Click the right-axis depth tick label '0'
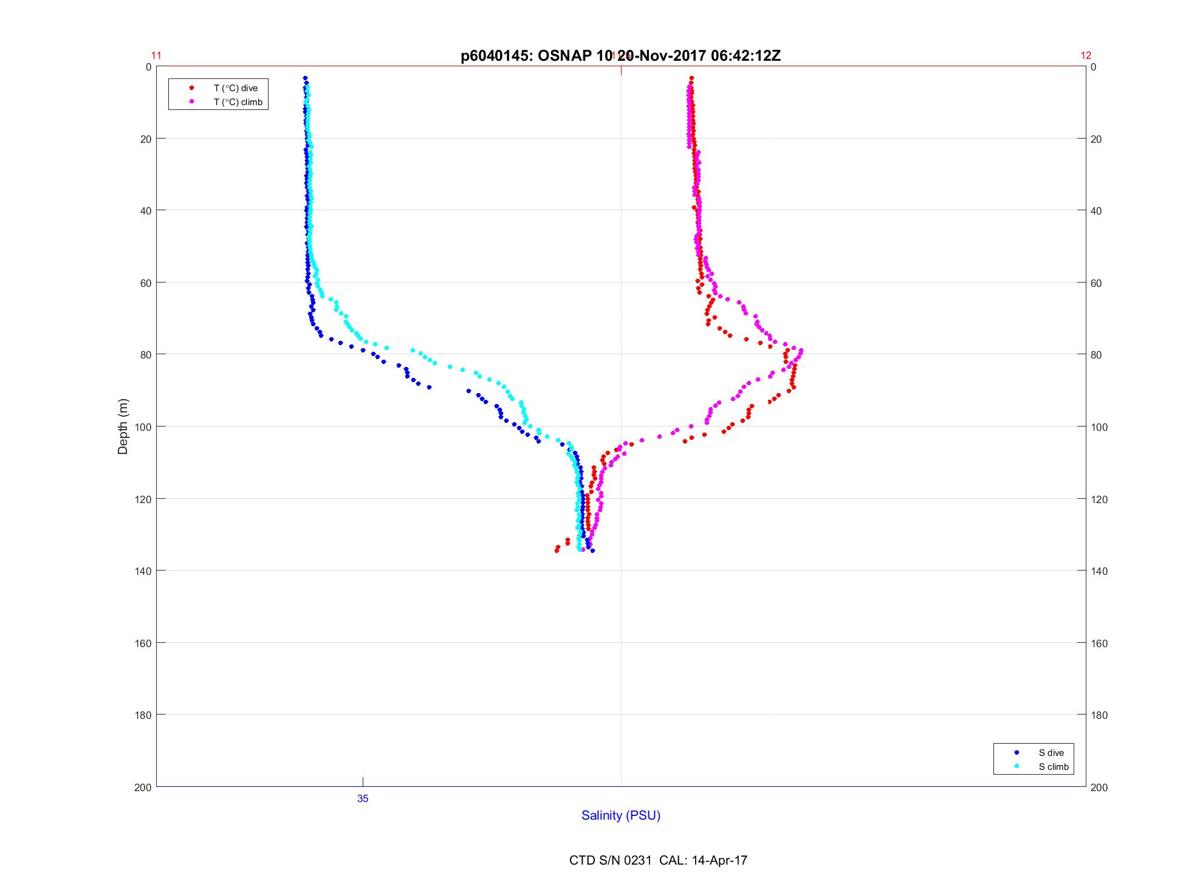 coord(1094,67)
